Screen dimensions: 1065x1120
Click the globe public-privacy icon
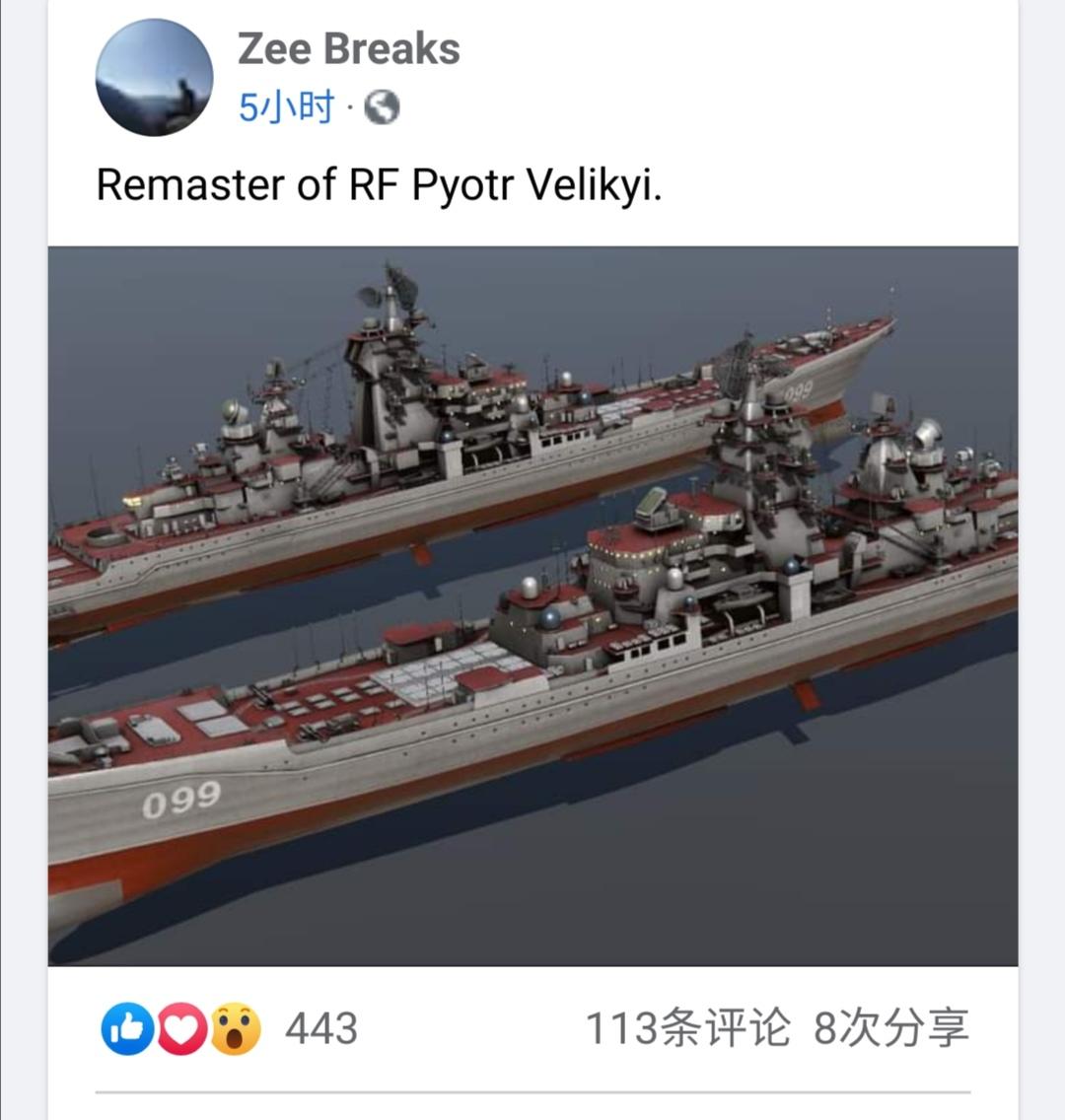[x=382, y=107]
